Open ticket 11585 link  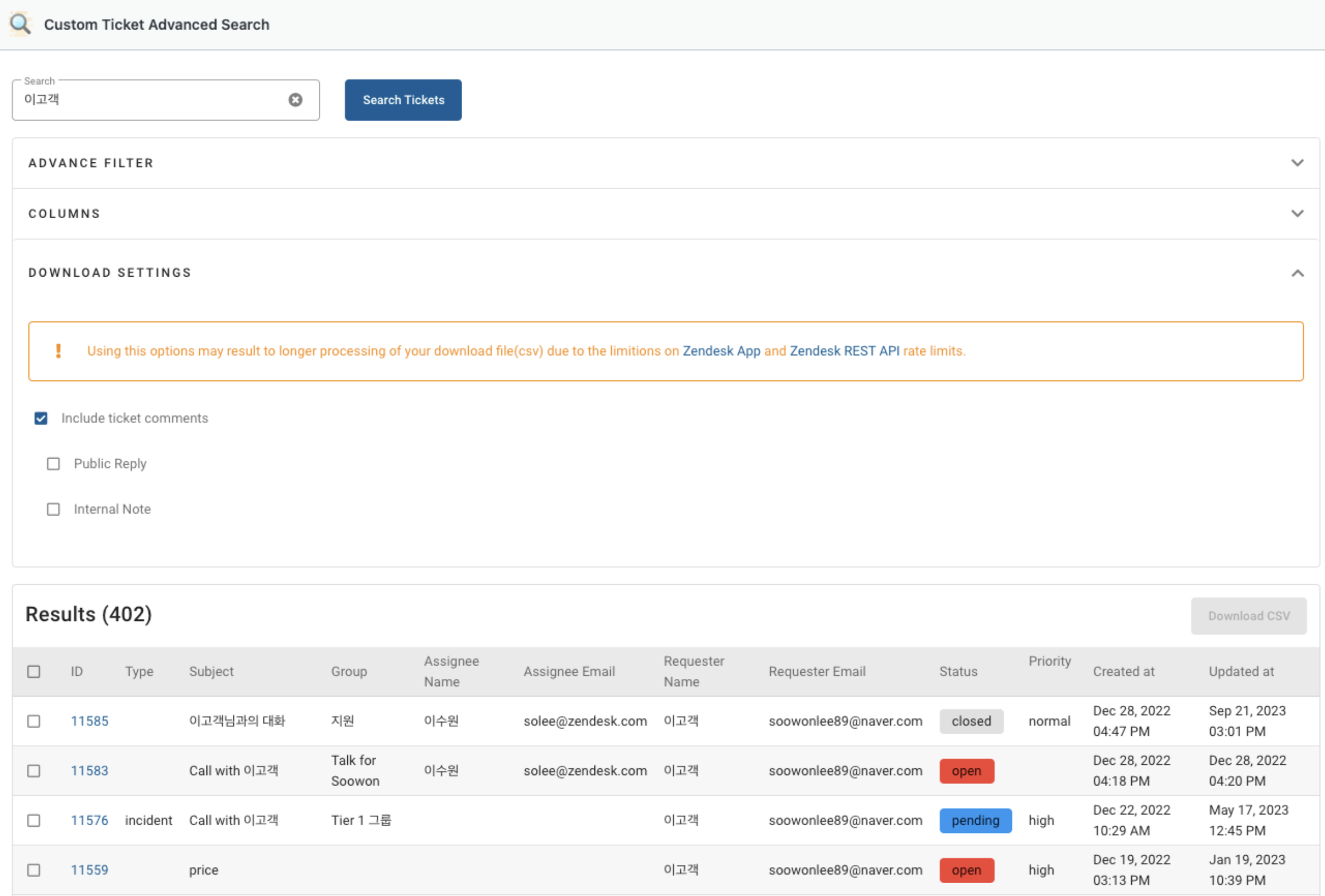point(89,721)
